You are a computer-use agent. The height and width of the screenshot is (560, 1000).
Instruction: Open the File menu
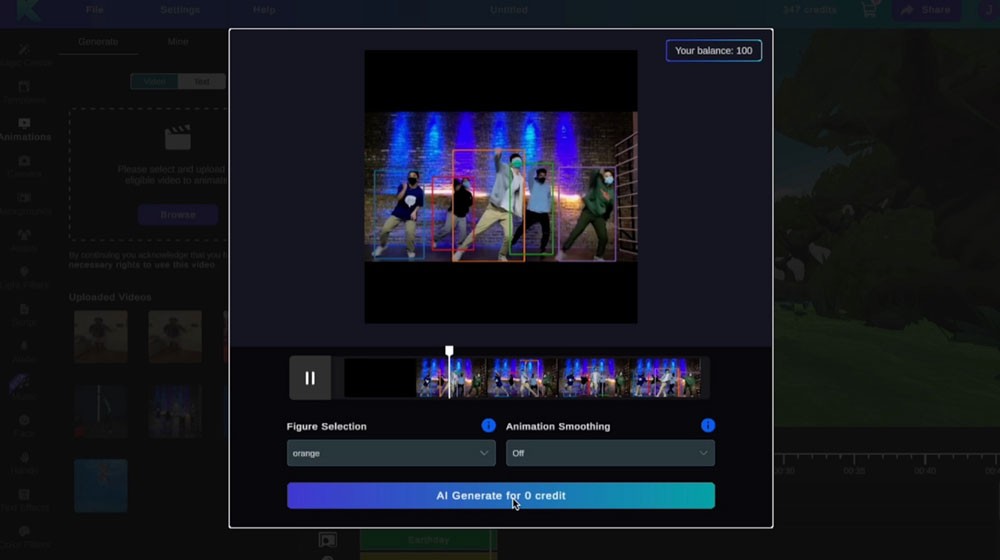[x=94, y=10]
